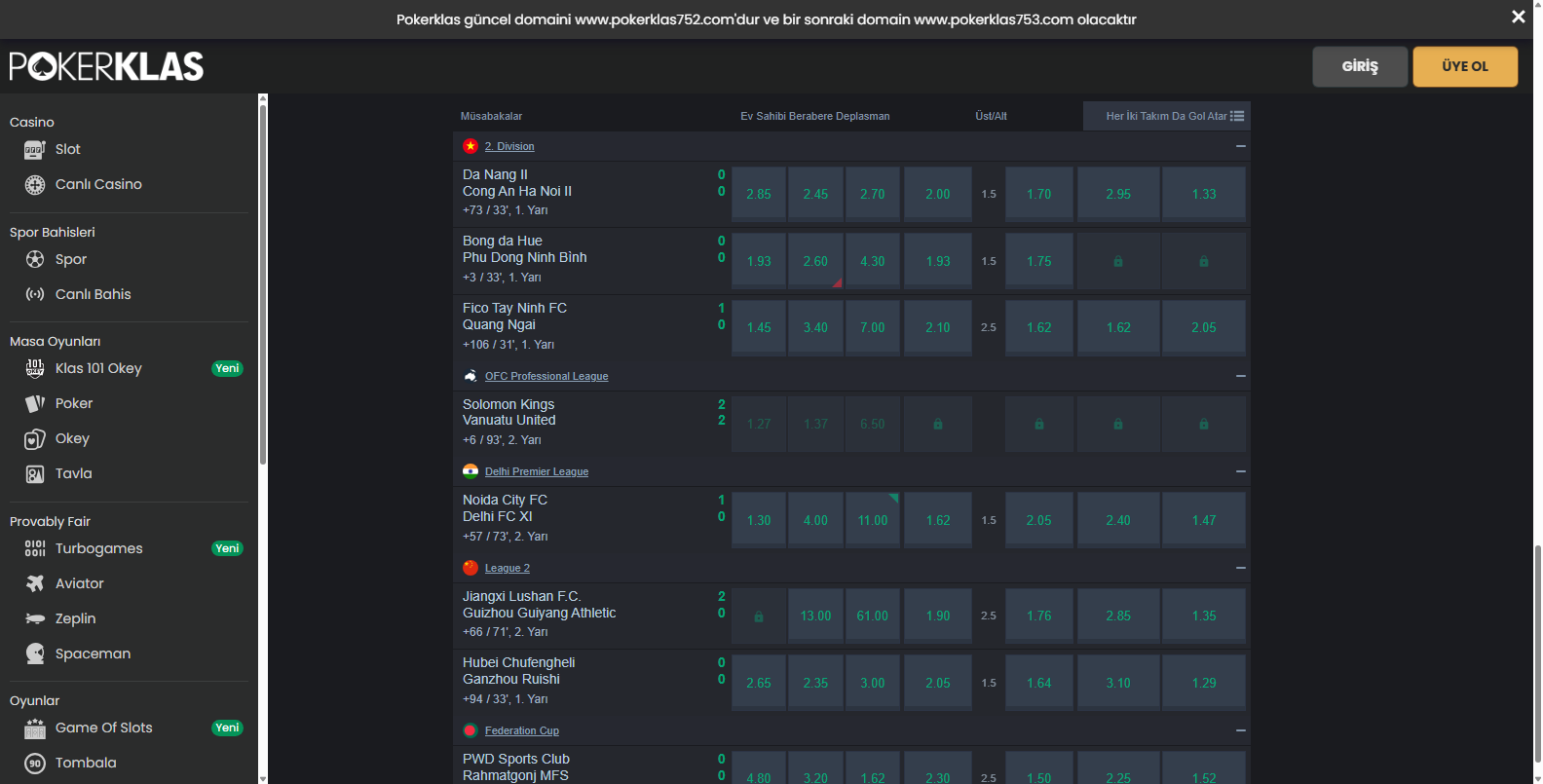1543x784 pixels.
Task: Select over odds 1.62 for Noida City FC
Action: point(938,520)
